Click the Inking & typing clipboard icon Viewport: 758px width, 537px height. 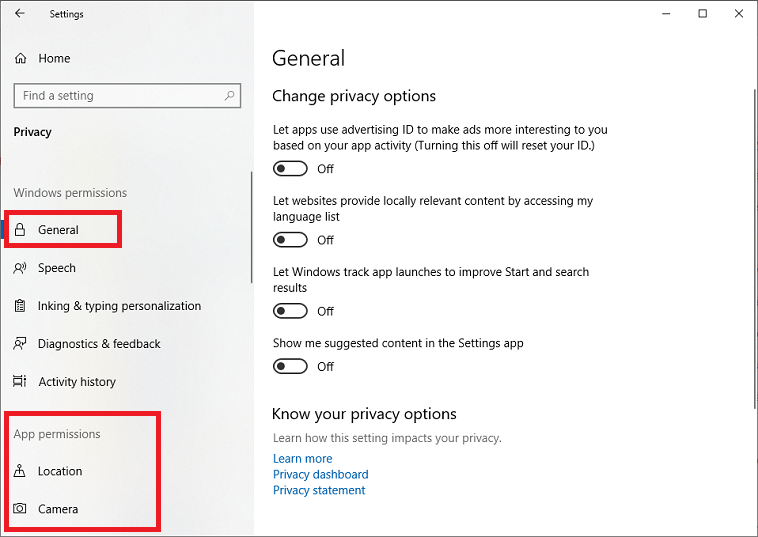(x=20, y=306)
